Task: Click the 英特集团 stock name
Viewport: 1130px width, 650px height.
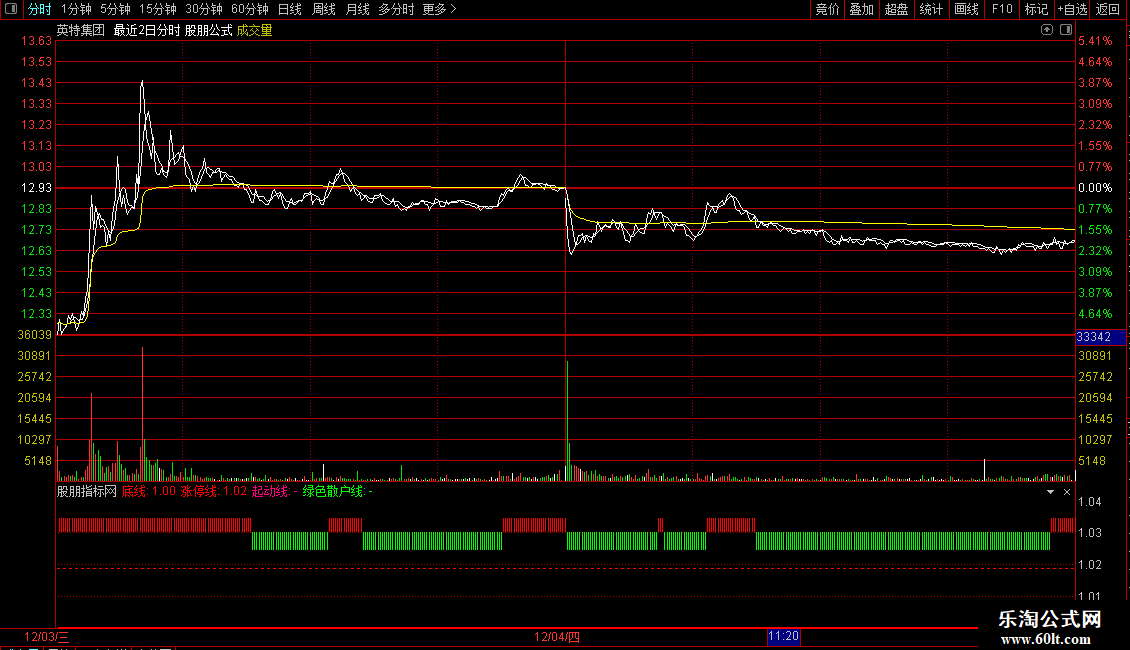Action: (x=81, y=30)
